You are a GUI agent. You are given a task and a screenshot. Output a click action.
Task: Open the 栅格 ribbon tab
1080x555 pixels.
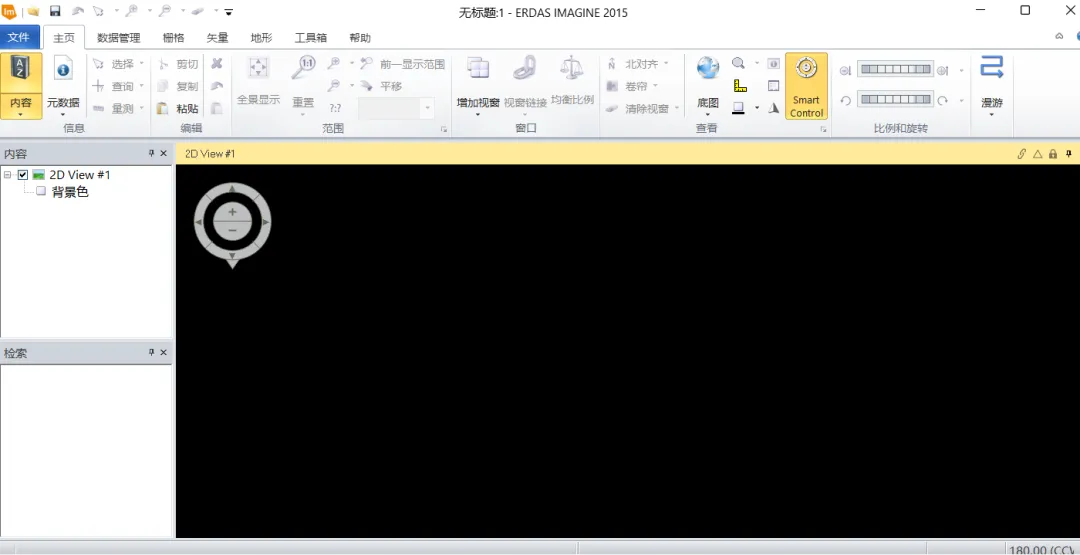click(174, 38)
